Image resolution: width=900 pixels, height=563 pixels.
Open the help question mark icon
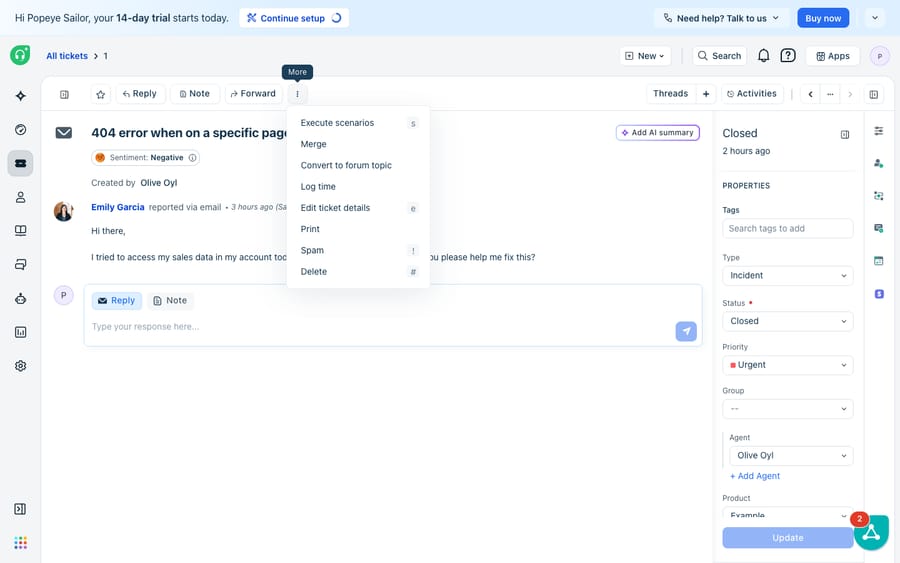coord(788,56)
